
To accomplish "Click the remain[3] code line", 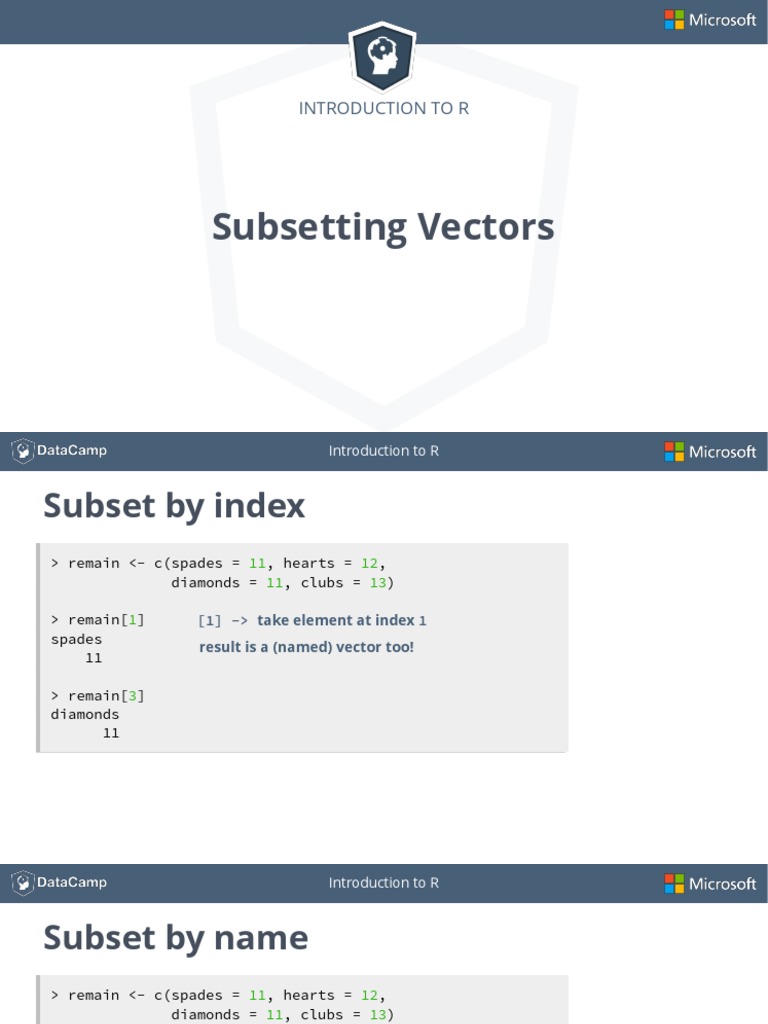I will 98,696.
